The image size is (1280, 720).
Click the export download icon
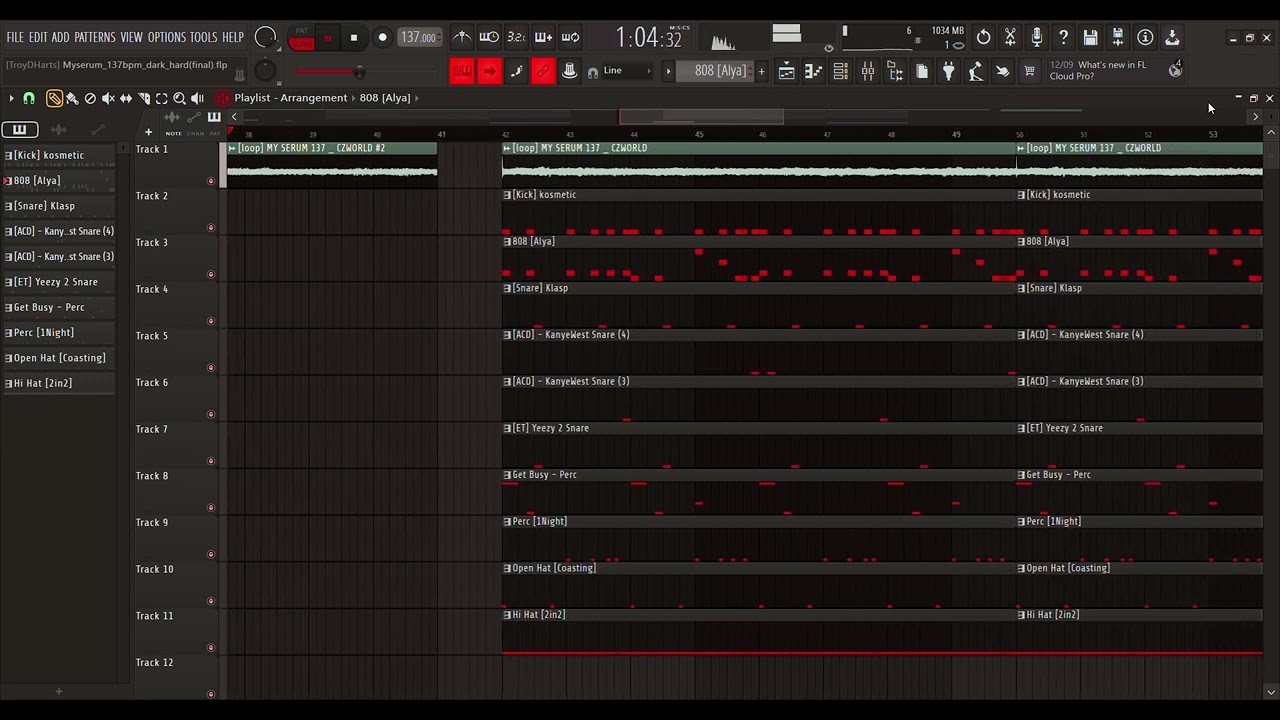tap(1173, 37)
